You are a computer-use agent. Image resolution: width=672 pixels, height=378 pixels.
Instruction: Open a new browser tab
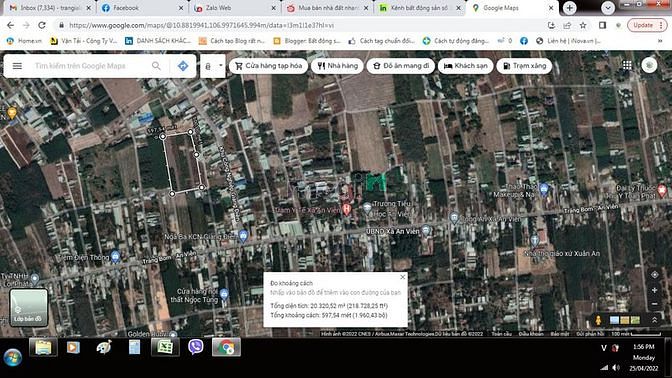coord(569,8)
